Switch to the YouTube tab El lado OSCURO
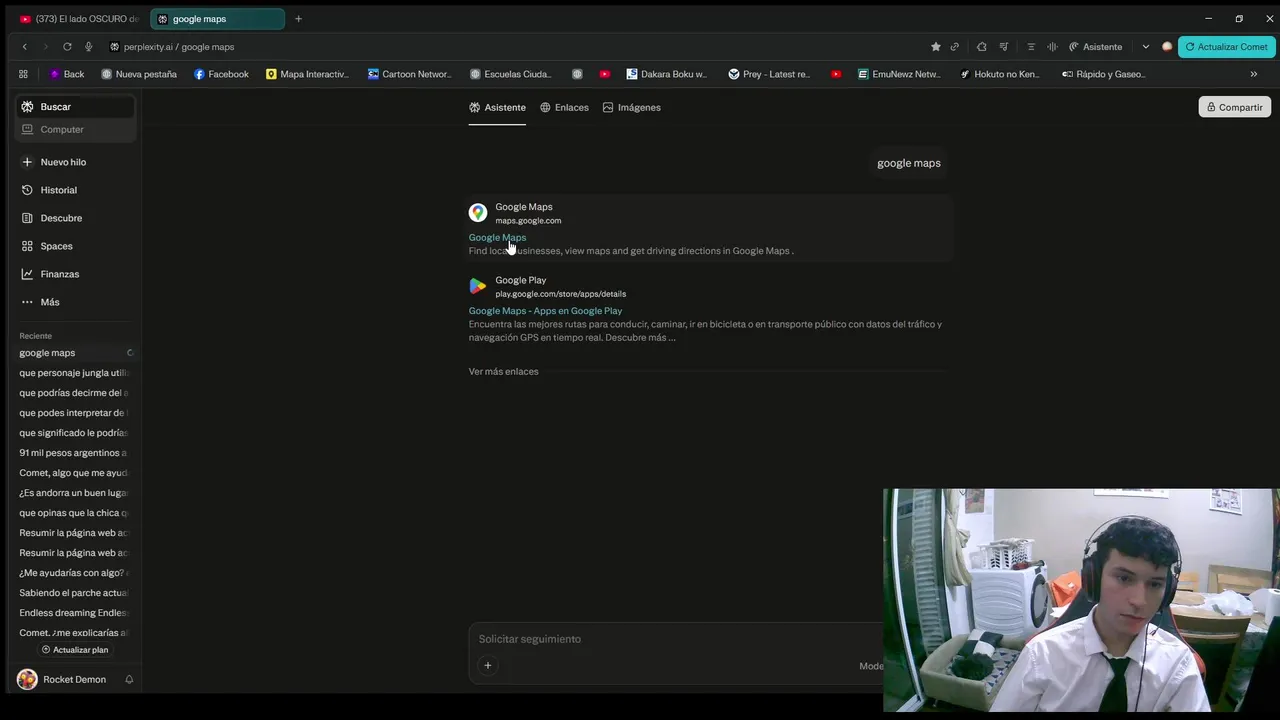The width and height of the screenshot is (1280, 720). (x=79, y=19)
